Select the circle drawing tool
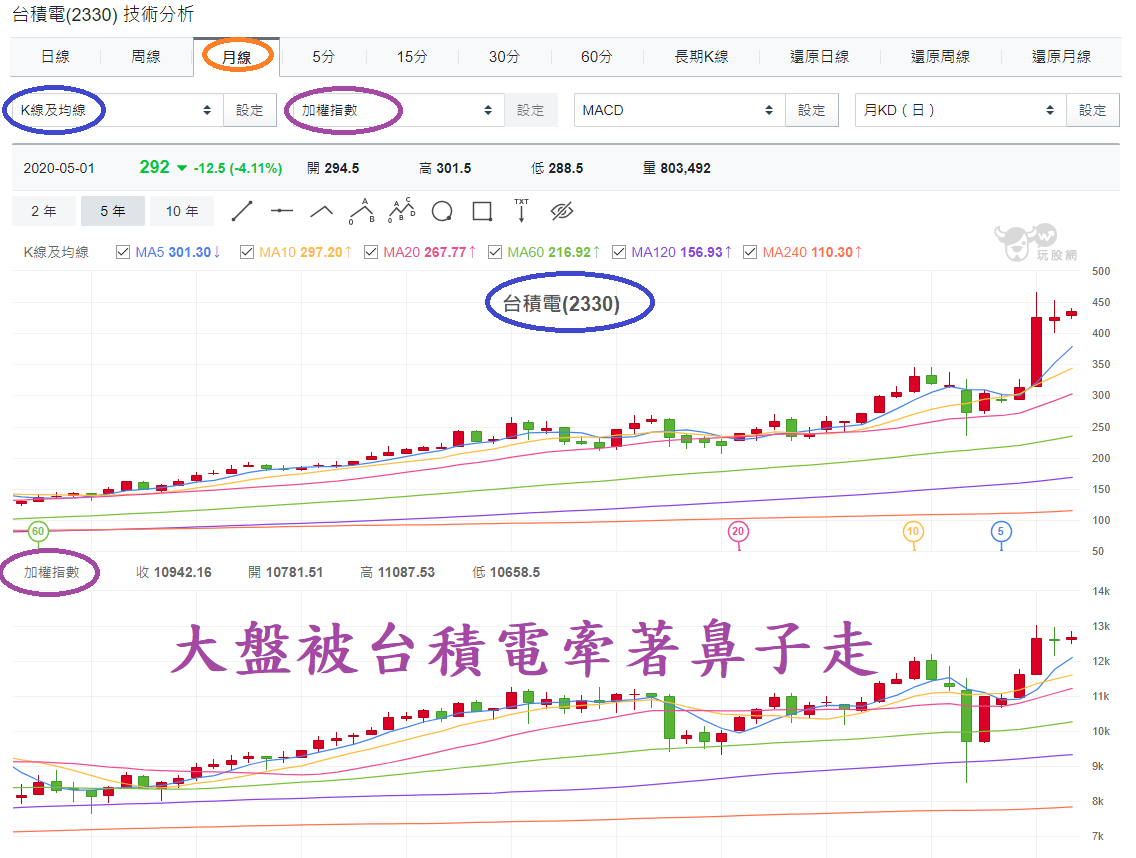The image size is (1136, 858). click(442, 212)
